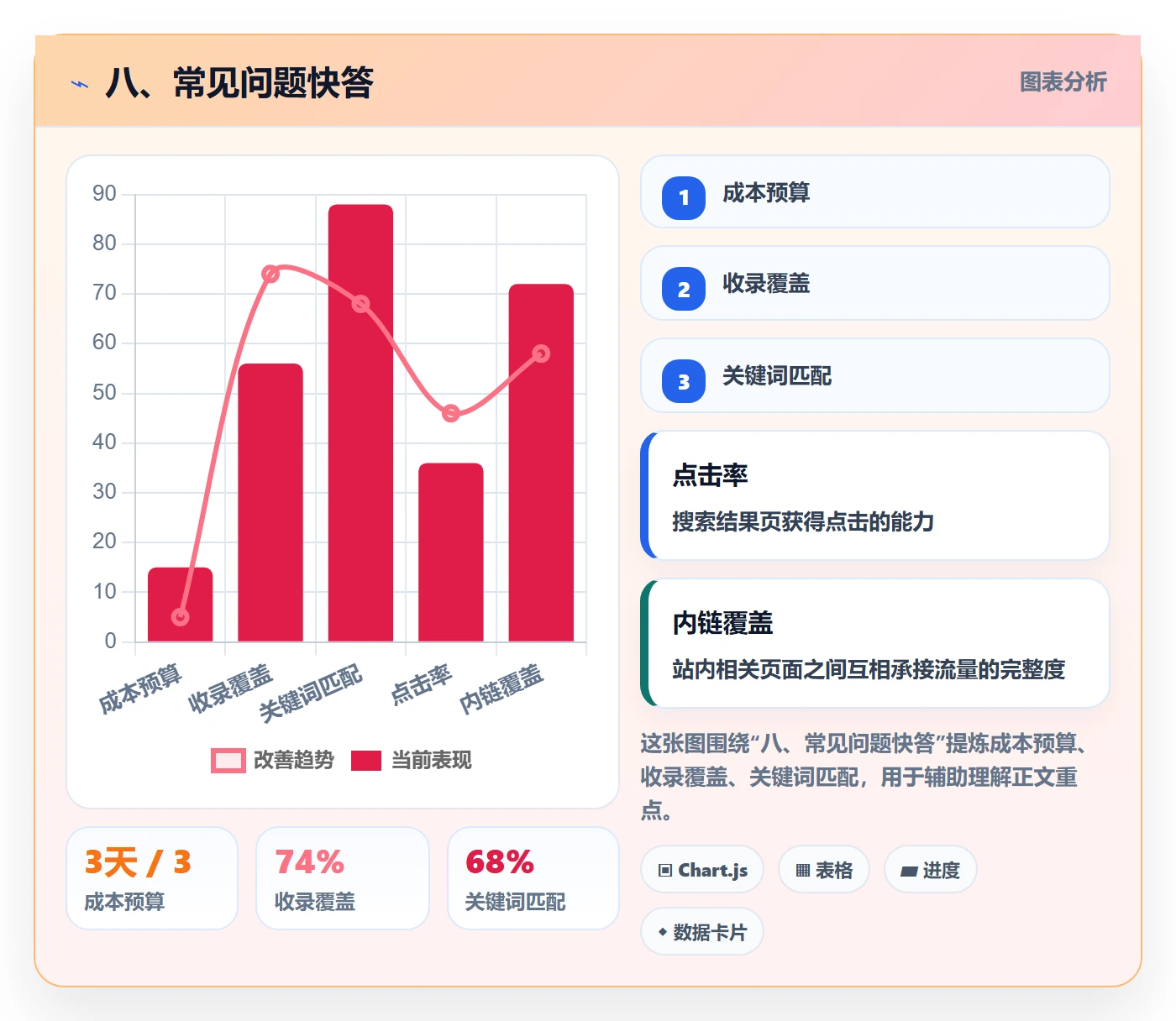The width and height of the screenshot is (1176, 1021).
Task: Click the 关键词匹配 bar in the chart
Action: 360,423
